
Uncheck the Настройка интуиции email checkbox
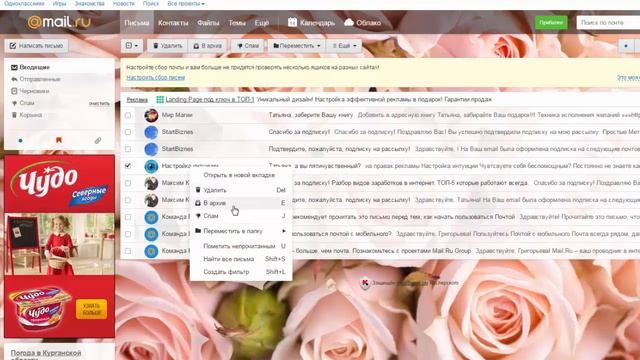click(x=128, y=166)
